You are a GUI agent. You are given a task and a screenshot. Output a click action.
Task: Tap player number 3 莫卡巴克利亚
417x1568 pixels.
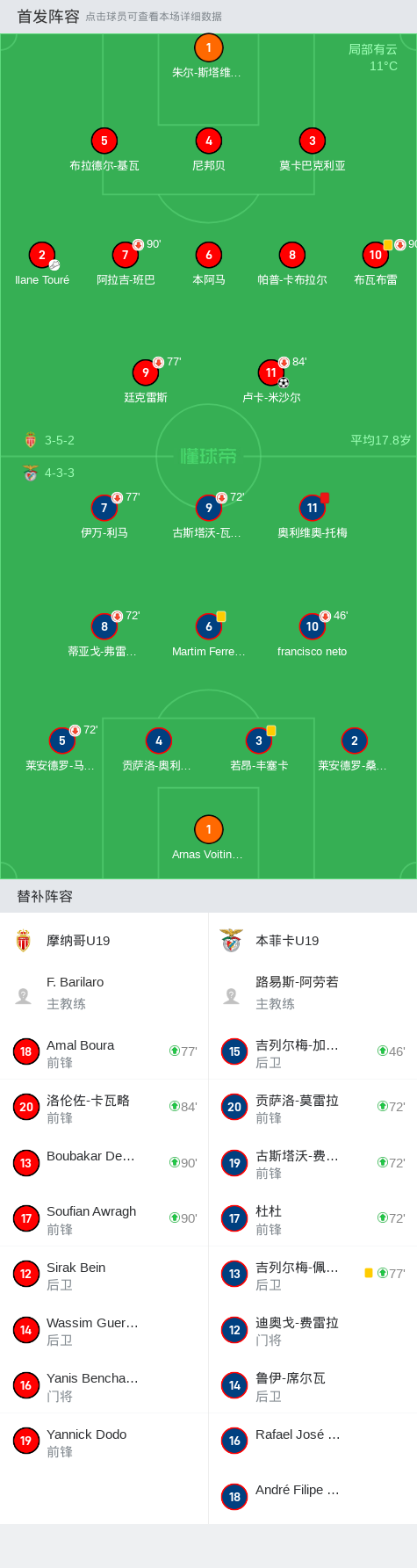point(312,141)
